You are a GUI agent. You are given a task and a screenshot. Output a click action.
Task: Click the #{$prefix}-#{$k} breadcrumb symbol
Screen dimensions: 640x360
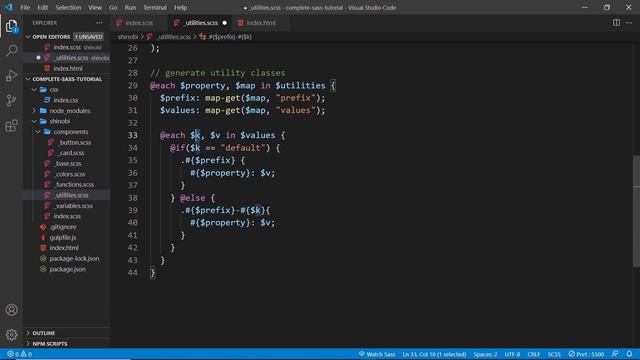(x=230, y=37)
